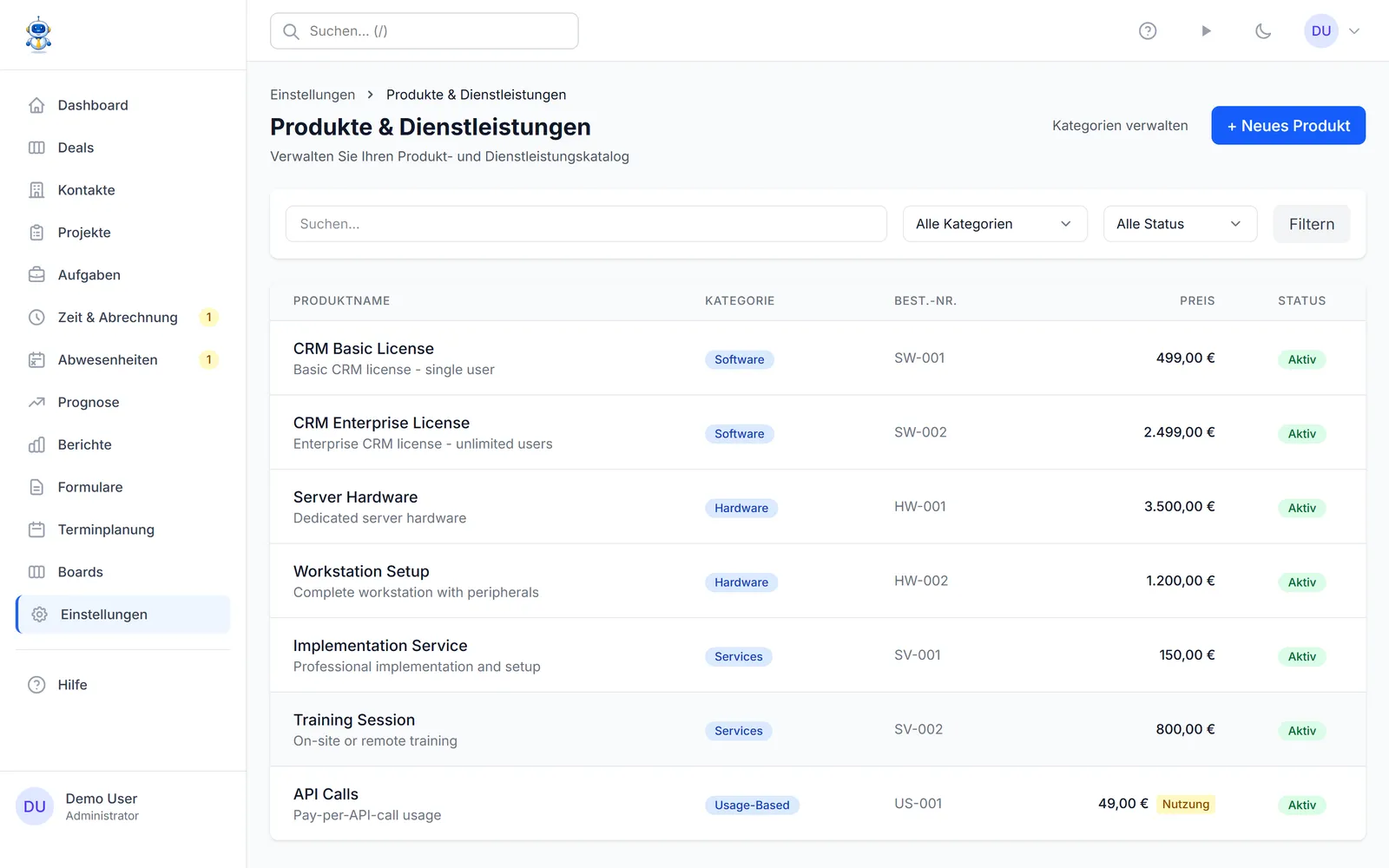
Task: Click the Filtern button
Action: tap(1312, 224)
